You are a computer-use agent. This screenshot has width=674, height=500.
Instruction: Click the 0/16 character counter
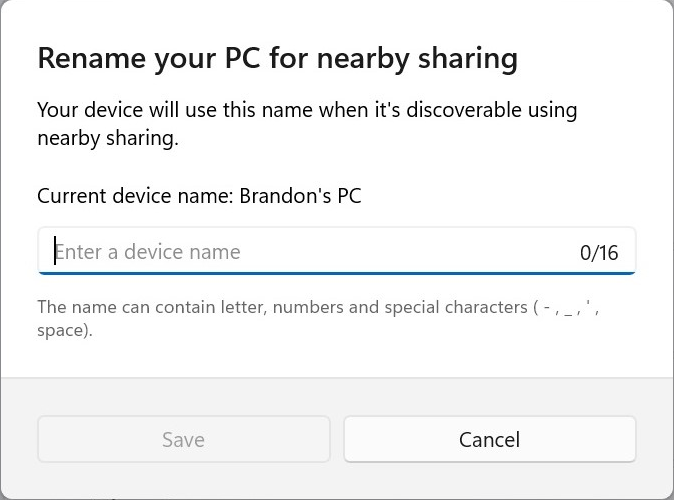[x=599, y=253]
